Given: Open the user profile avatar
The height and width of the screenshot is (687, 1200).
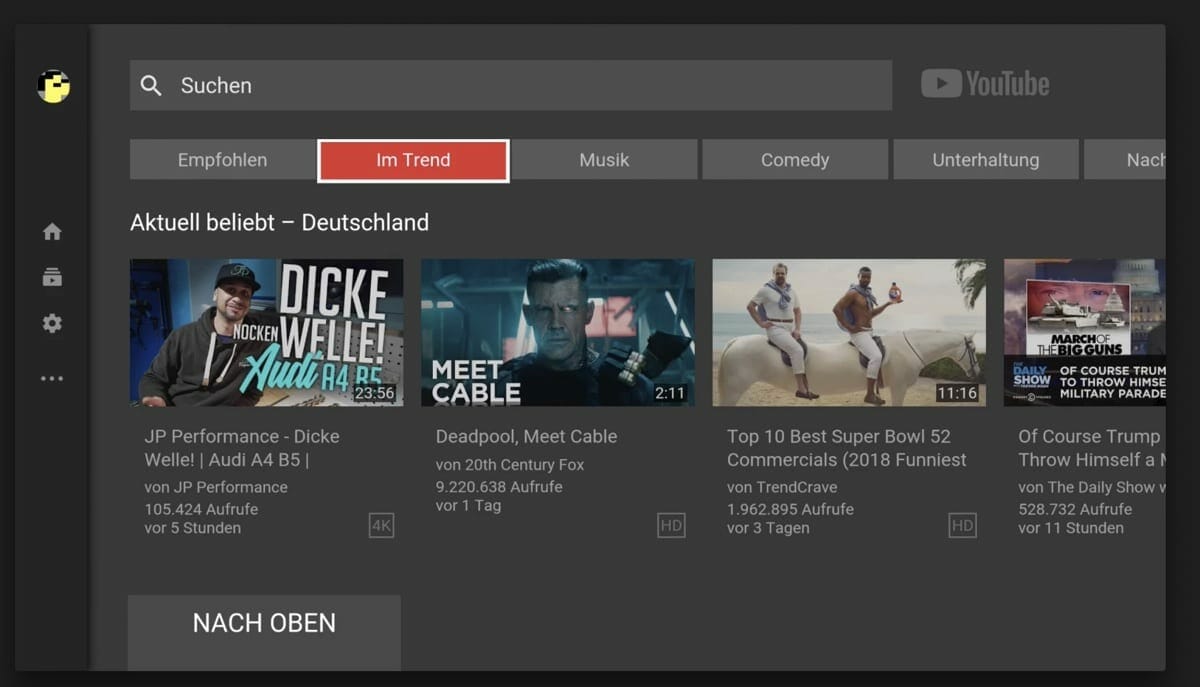Looking at the screenshot, I should (x=53, y=86).
